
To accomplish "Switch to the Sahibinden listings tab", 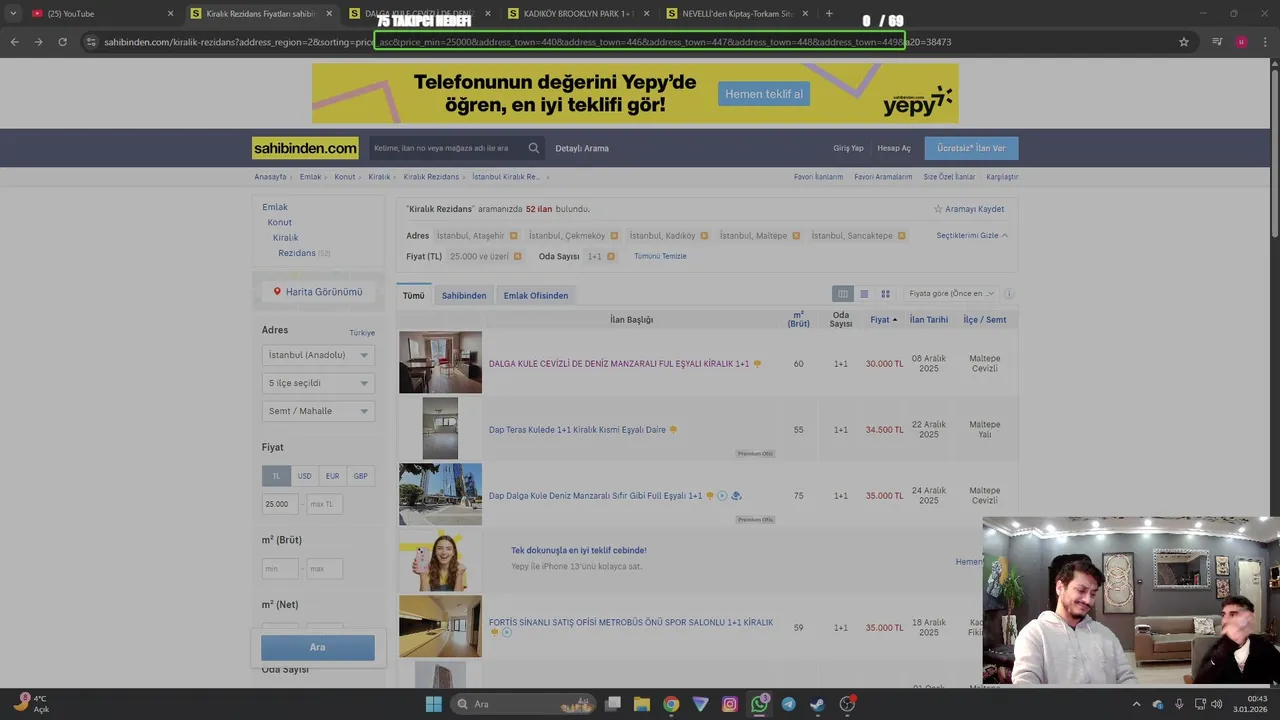I will point(464,296).
